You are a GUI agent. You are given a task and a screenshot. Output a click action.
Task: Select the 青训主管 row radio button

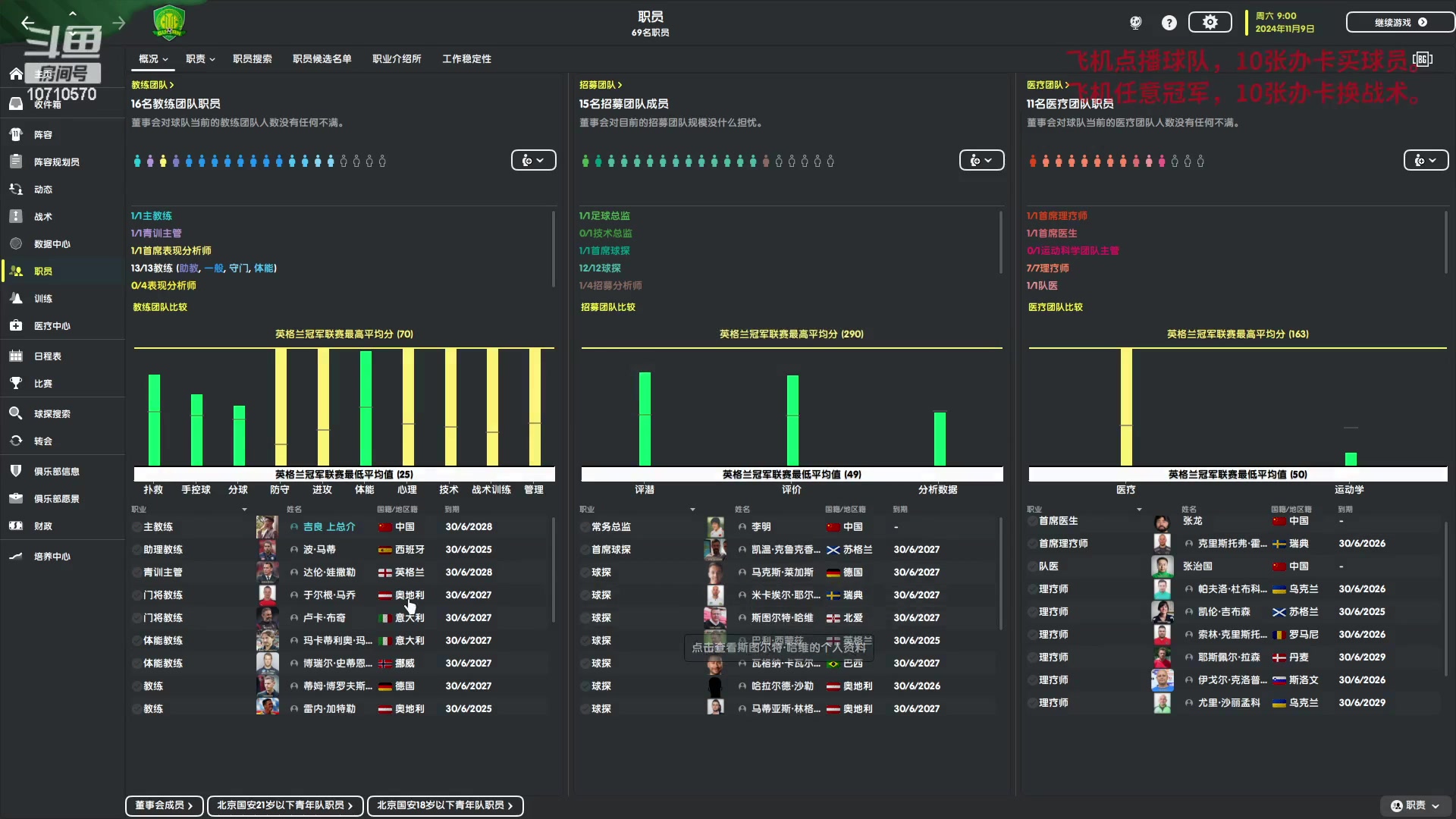[x=136, y=573]
